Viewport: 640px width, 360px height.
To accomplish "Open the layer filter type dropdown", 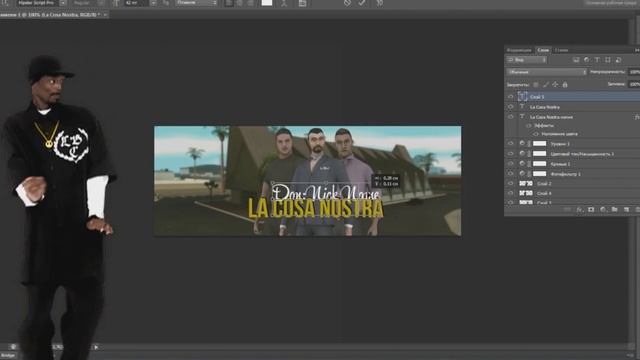I will click(x=527, y=60).
